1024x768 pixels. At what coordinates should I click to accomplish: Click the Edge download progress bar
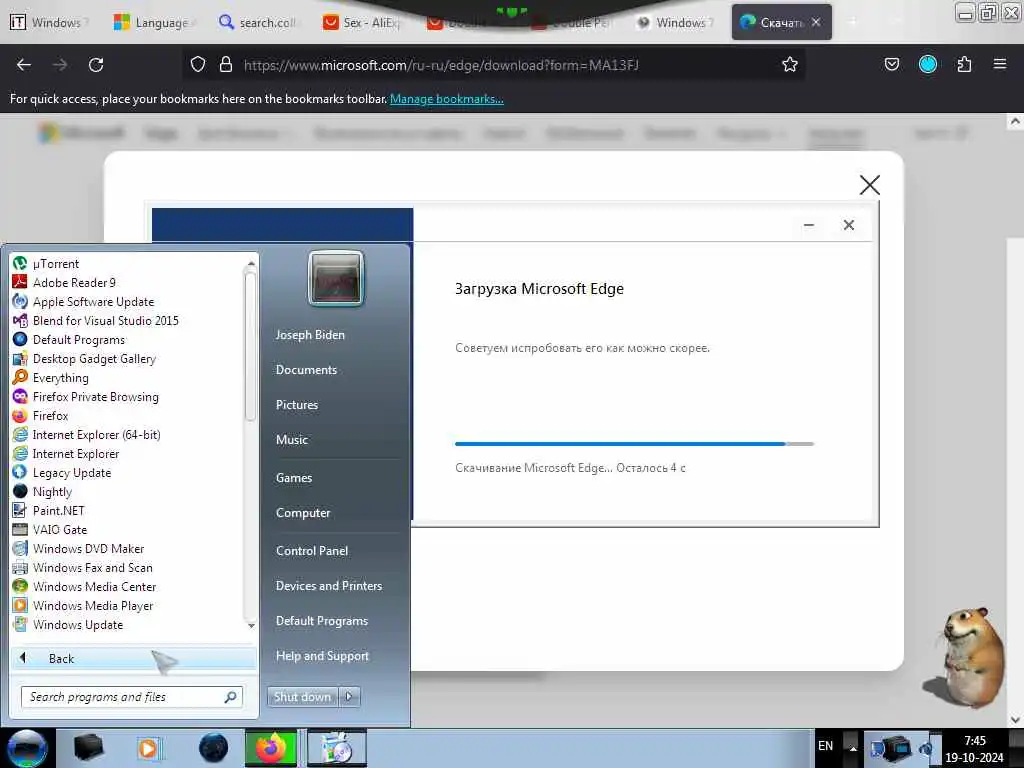[x=634, y=444]
